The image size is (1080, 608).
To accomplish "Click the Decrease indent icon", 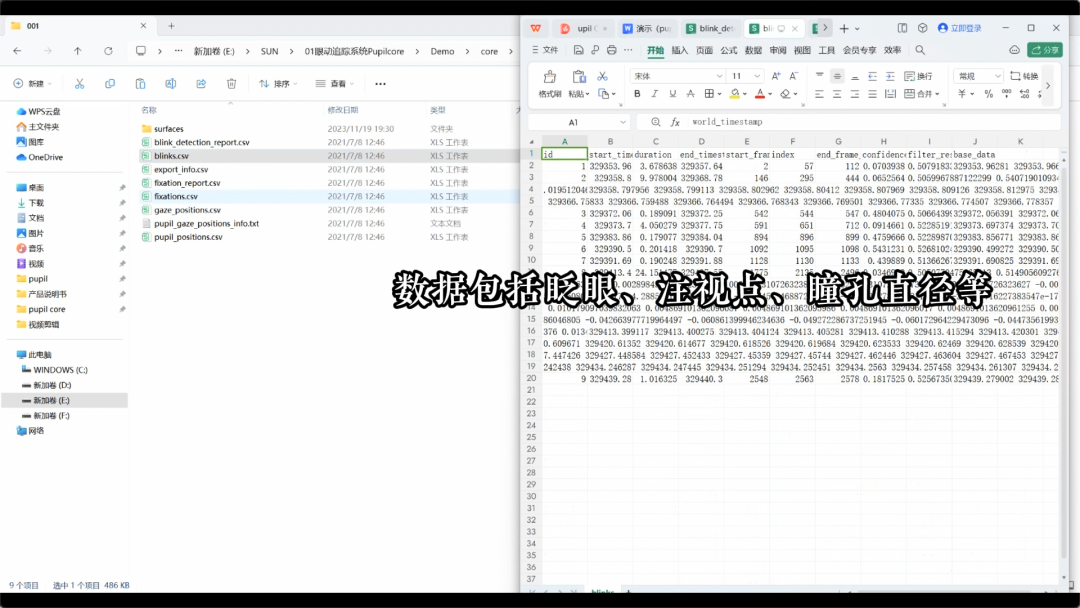I will pyautogui.click(x=873, y=76).
